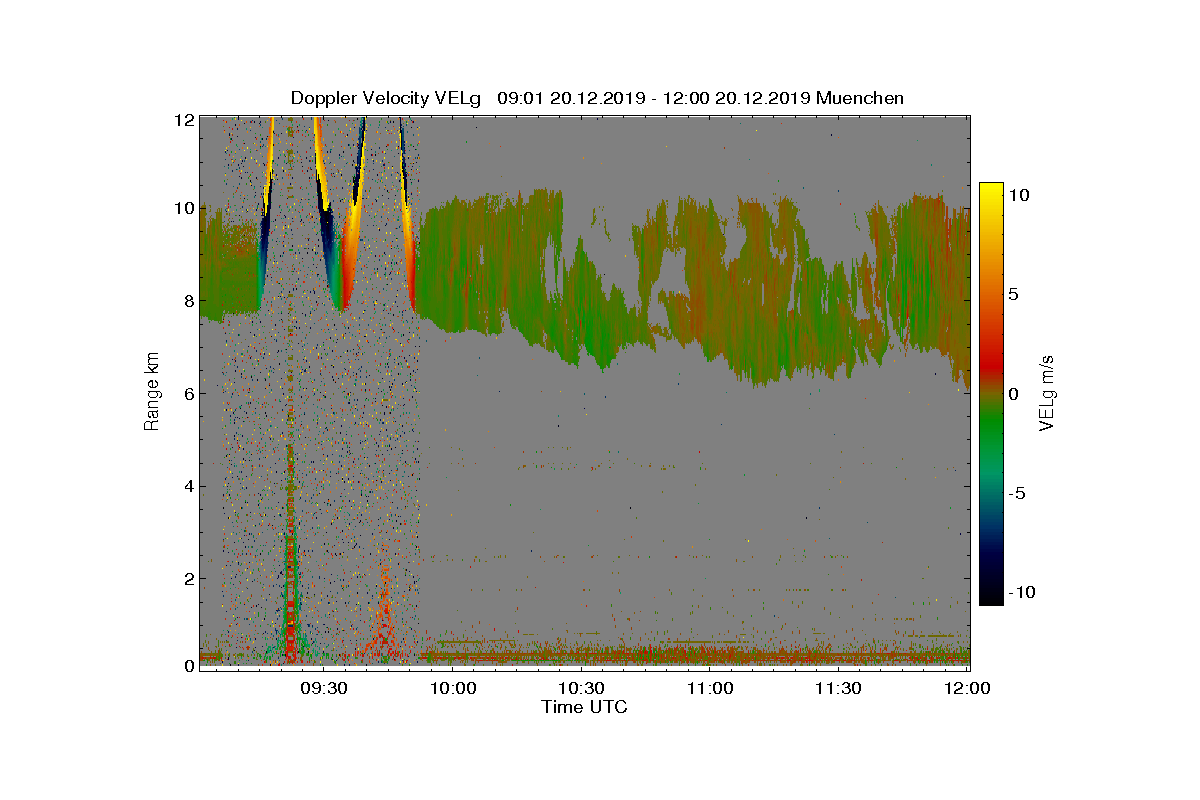Screen dimensions: 1200x800
Task: Click the 'Time UTC' axis label
Action: point(584,707)
